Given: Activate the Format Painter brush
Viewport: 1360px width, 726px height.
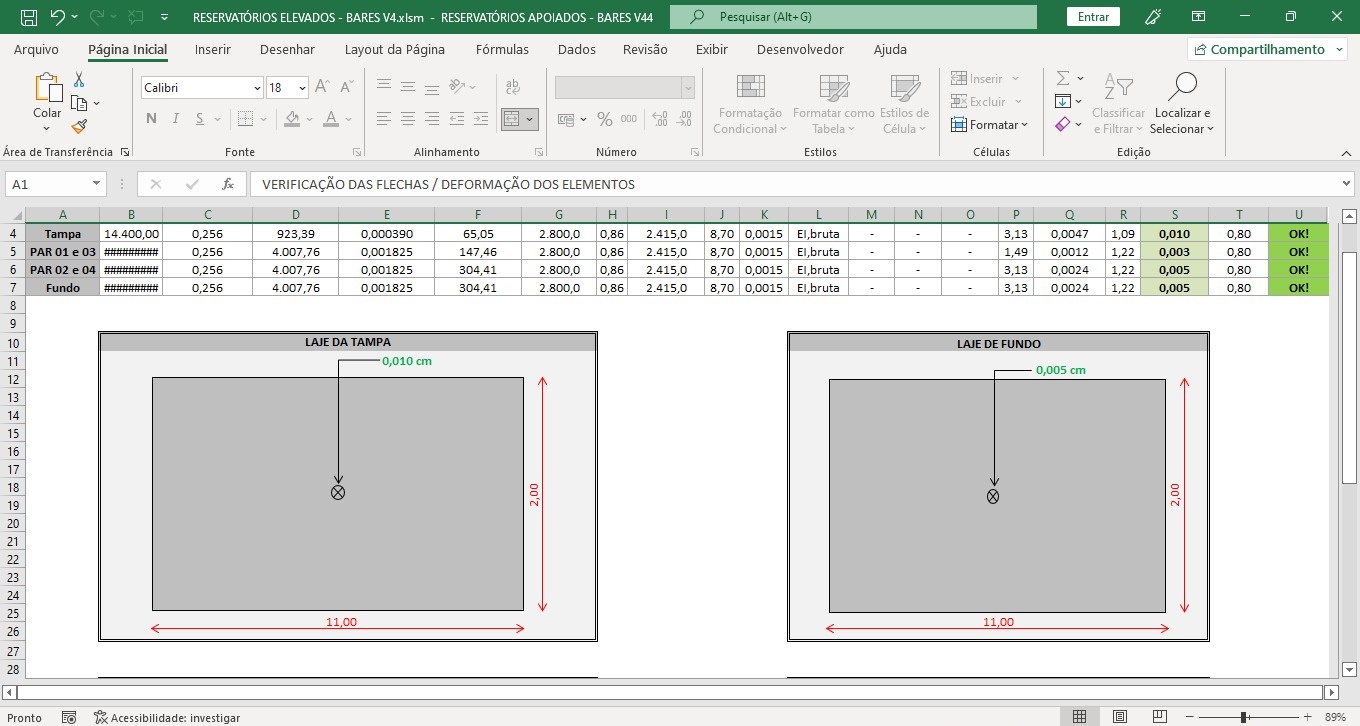Looking at the screenshot, I should (x=79, y=126).
